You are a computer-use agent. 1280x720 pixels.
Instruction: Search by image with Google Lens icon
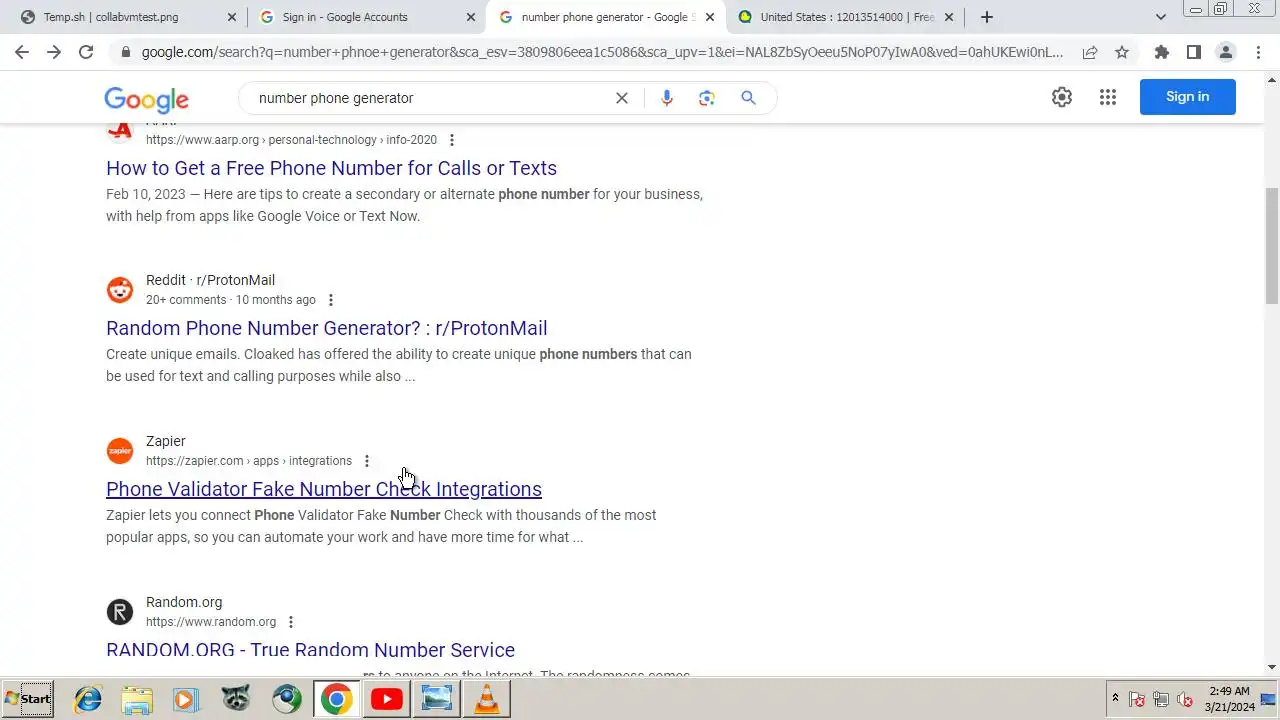coord(707,98)
